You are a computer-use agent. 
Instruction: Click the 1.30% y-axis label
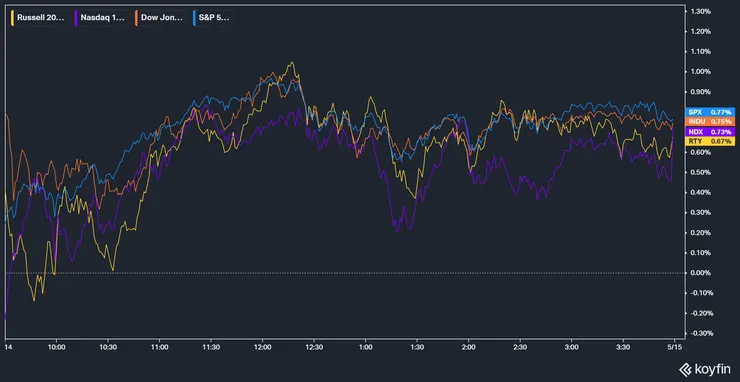click(x=701, y=11)
